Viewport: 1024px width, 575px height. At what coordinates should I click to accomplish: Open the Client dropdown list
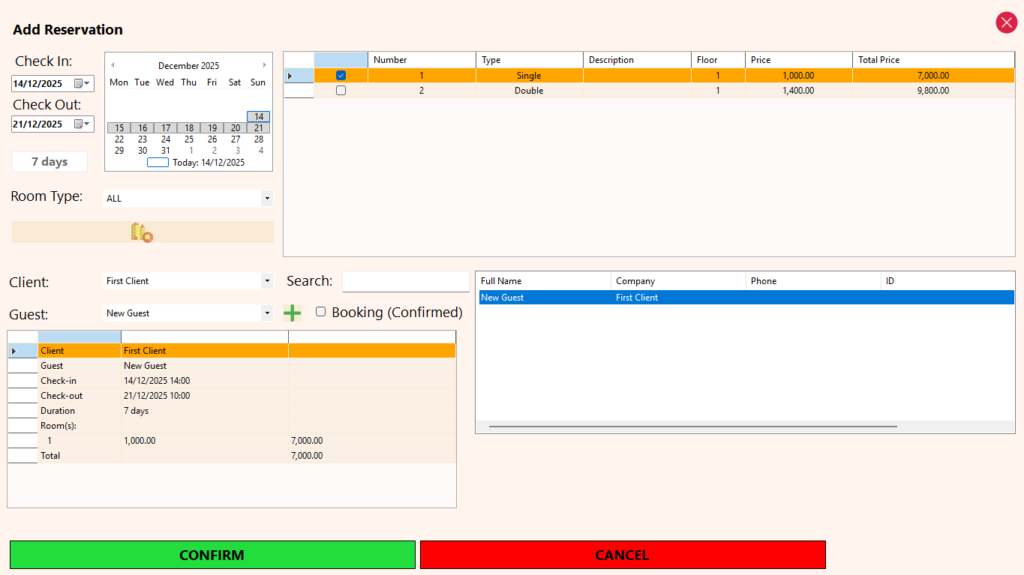click(267, 281)
